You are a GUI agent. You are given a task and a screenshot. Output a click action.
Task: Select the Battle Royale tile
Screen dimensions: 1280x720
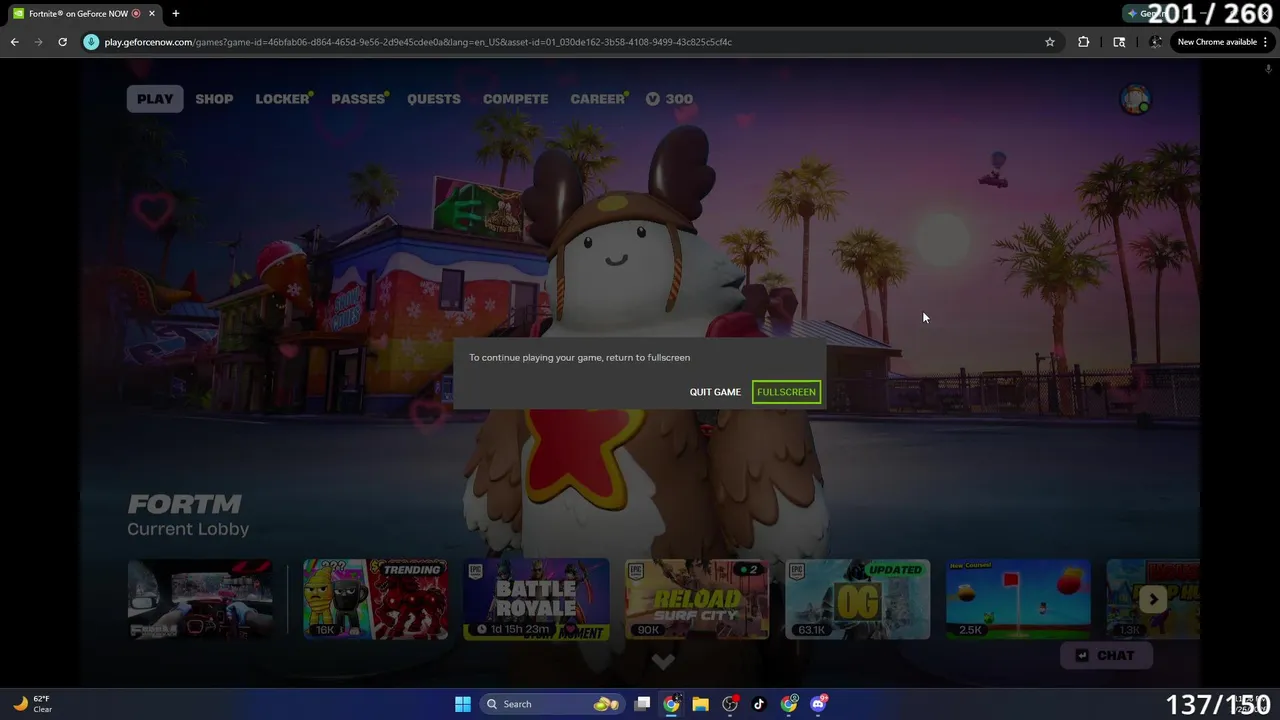pyautogui.click(x=536, y=599)
